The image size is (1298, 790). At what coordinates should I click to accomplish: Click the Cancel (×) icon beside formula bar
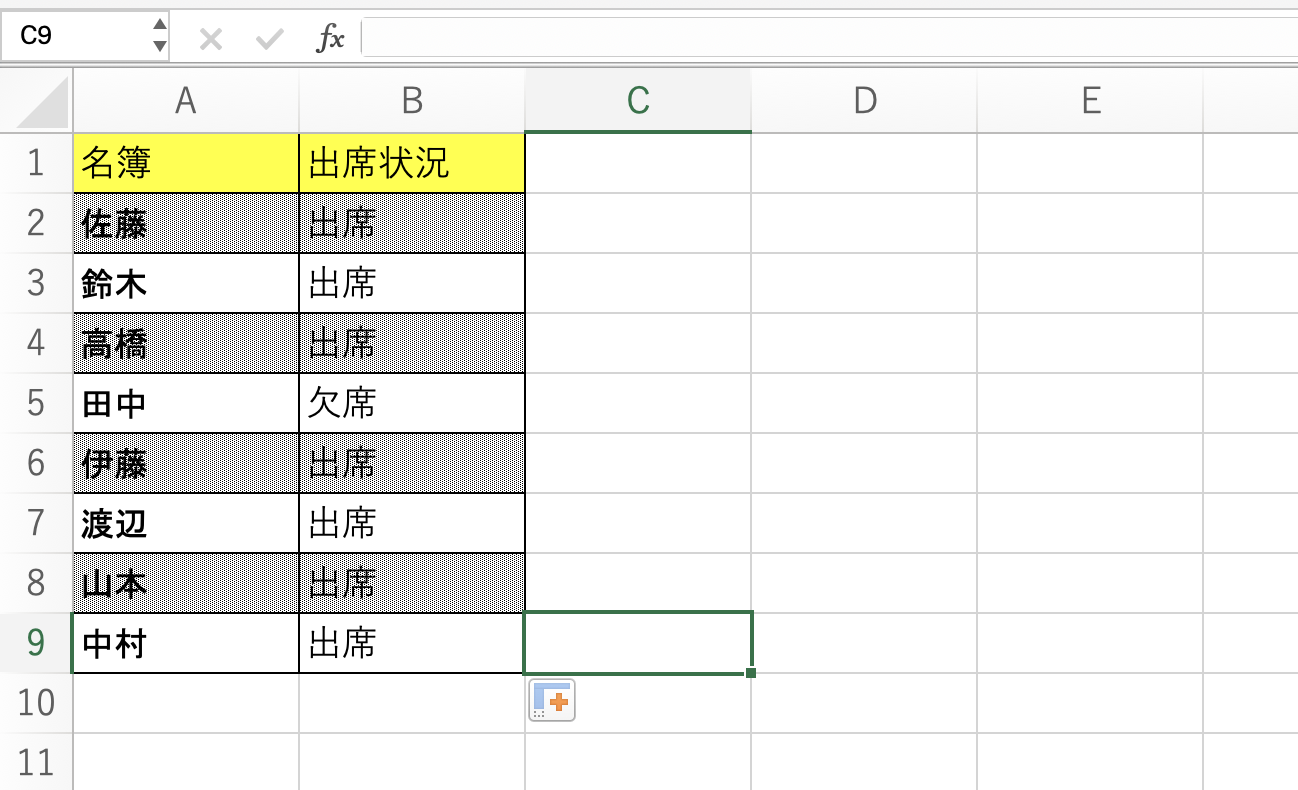[210, 37]
